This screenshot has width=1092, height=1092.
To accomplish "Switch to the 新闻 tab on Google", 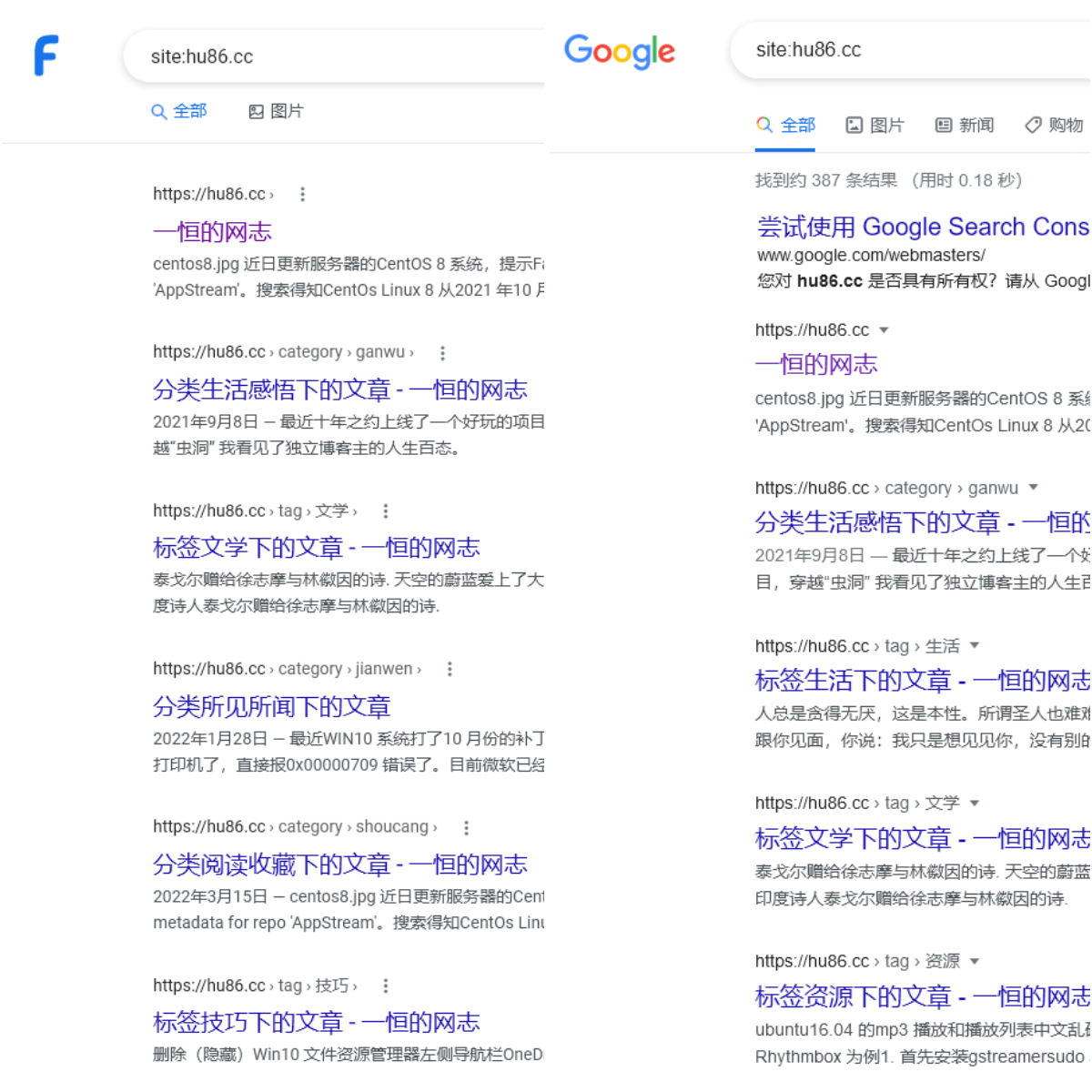I will click(965, 126).
